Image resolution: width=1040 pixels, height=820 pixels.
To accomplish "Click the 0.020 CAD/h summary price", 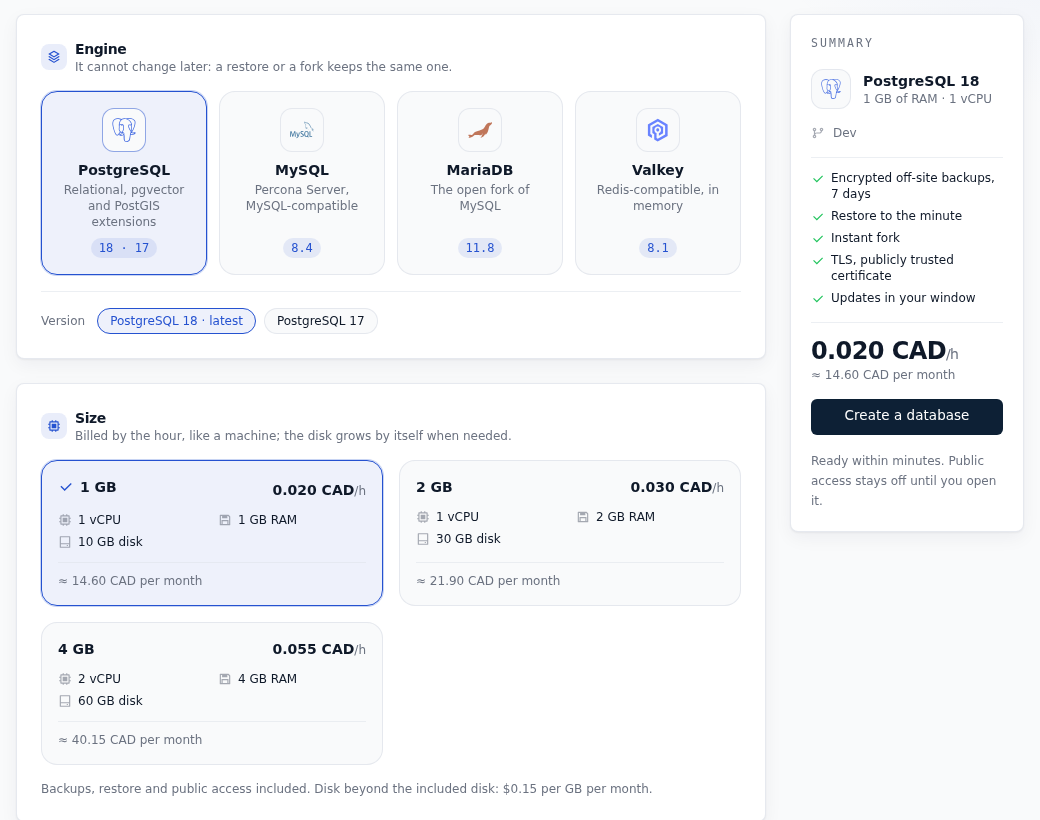I will tap(884, 350).
